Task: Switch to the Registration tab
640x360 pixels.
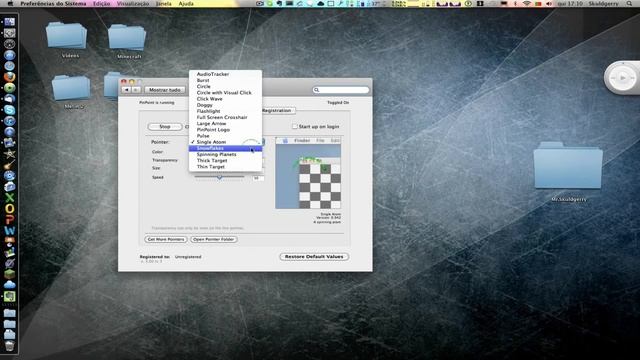Action: pos(277,111)
